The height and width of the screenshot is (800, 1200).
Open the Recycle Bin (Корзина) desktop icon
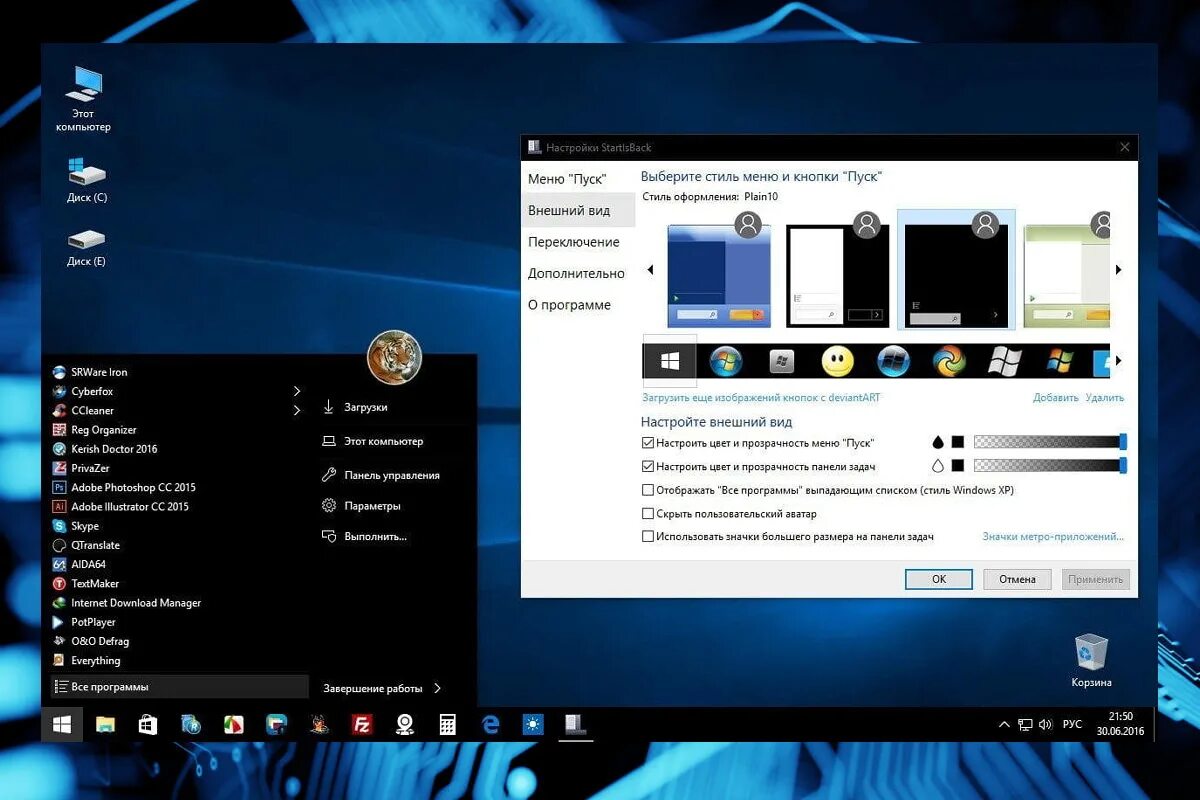pos(1091,660)
